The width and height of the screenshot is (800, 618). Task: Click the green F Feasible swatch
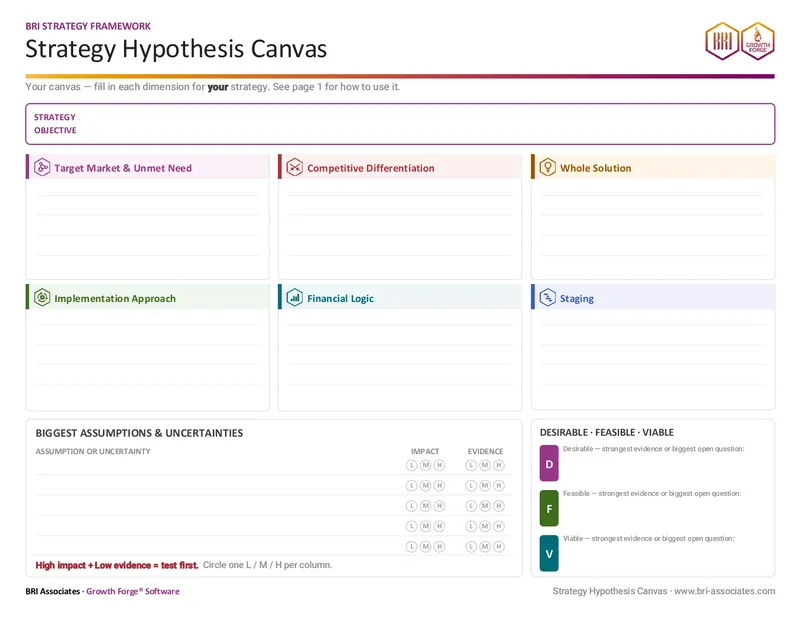[549, 508]
